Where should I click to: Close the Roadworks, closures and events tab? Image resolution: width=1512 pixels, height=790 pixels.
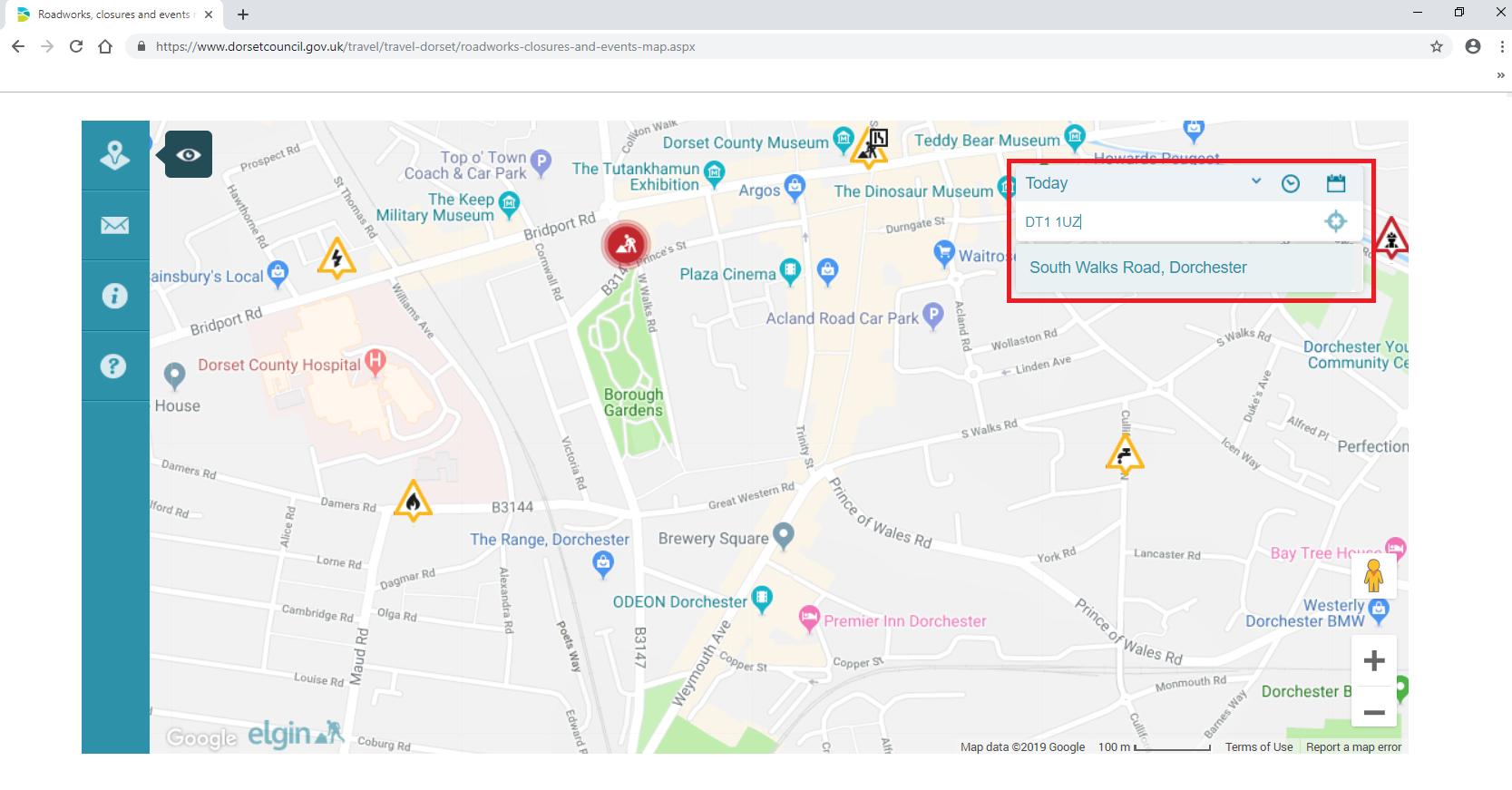click(209, 15)
